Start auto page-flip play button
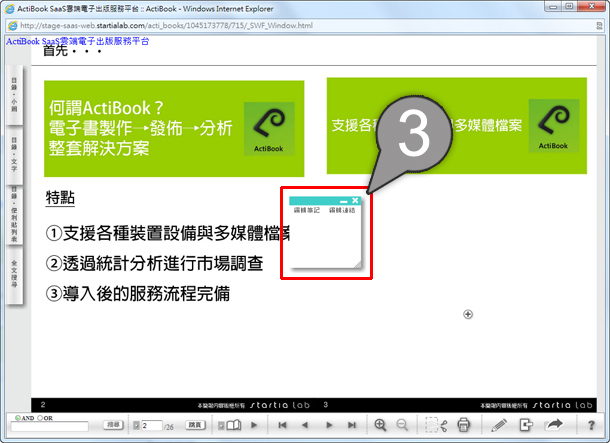 254,425
